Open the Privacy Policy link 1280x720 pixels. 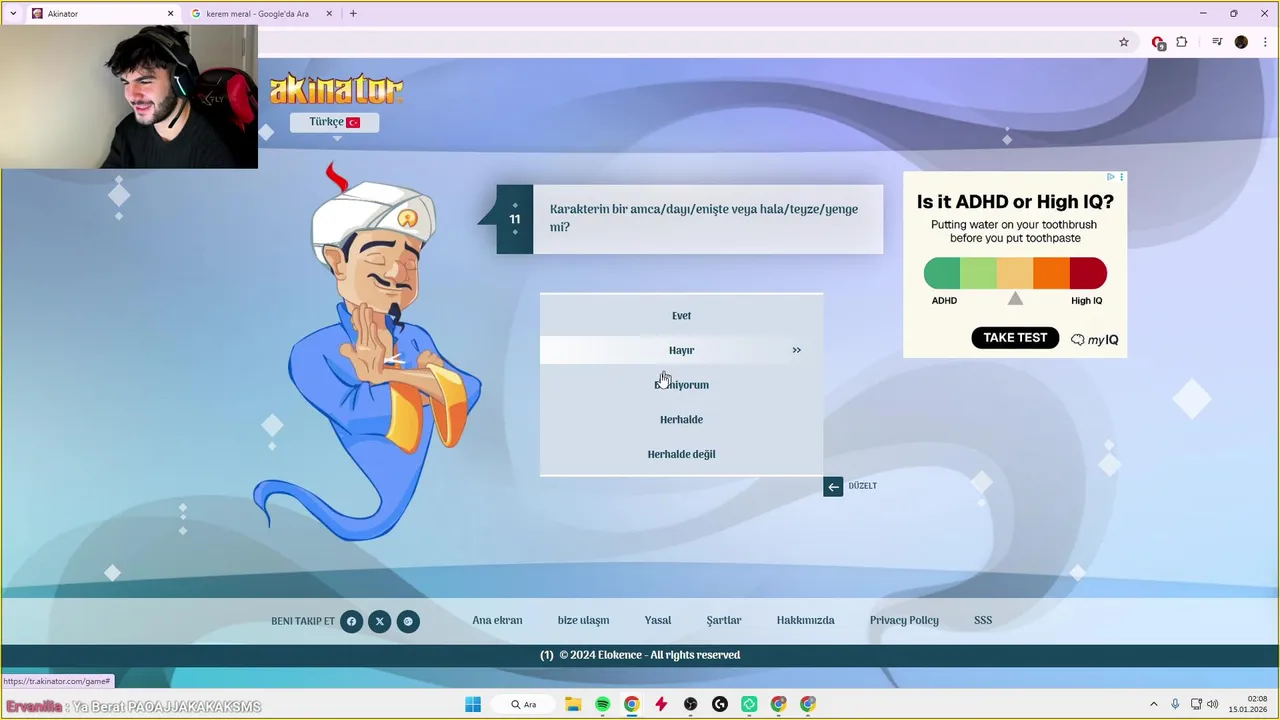click(x=904, y=620)
